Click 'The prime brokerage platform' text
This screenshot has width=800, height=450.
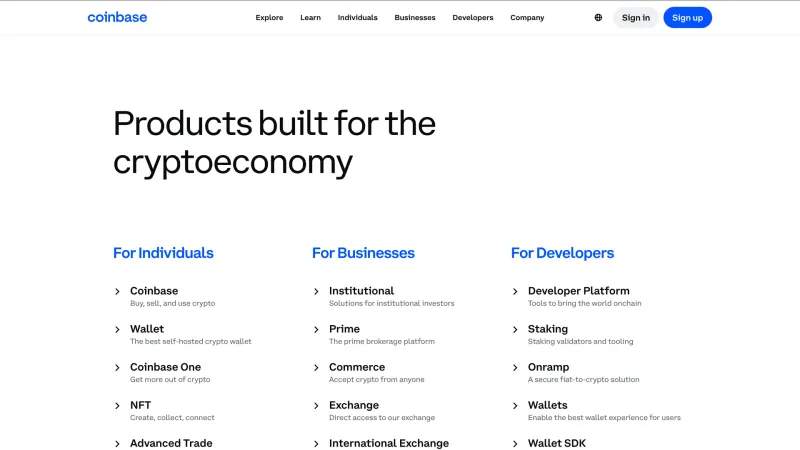[382, 341]
